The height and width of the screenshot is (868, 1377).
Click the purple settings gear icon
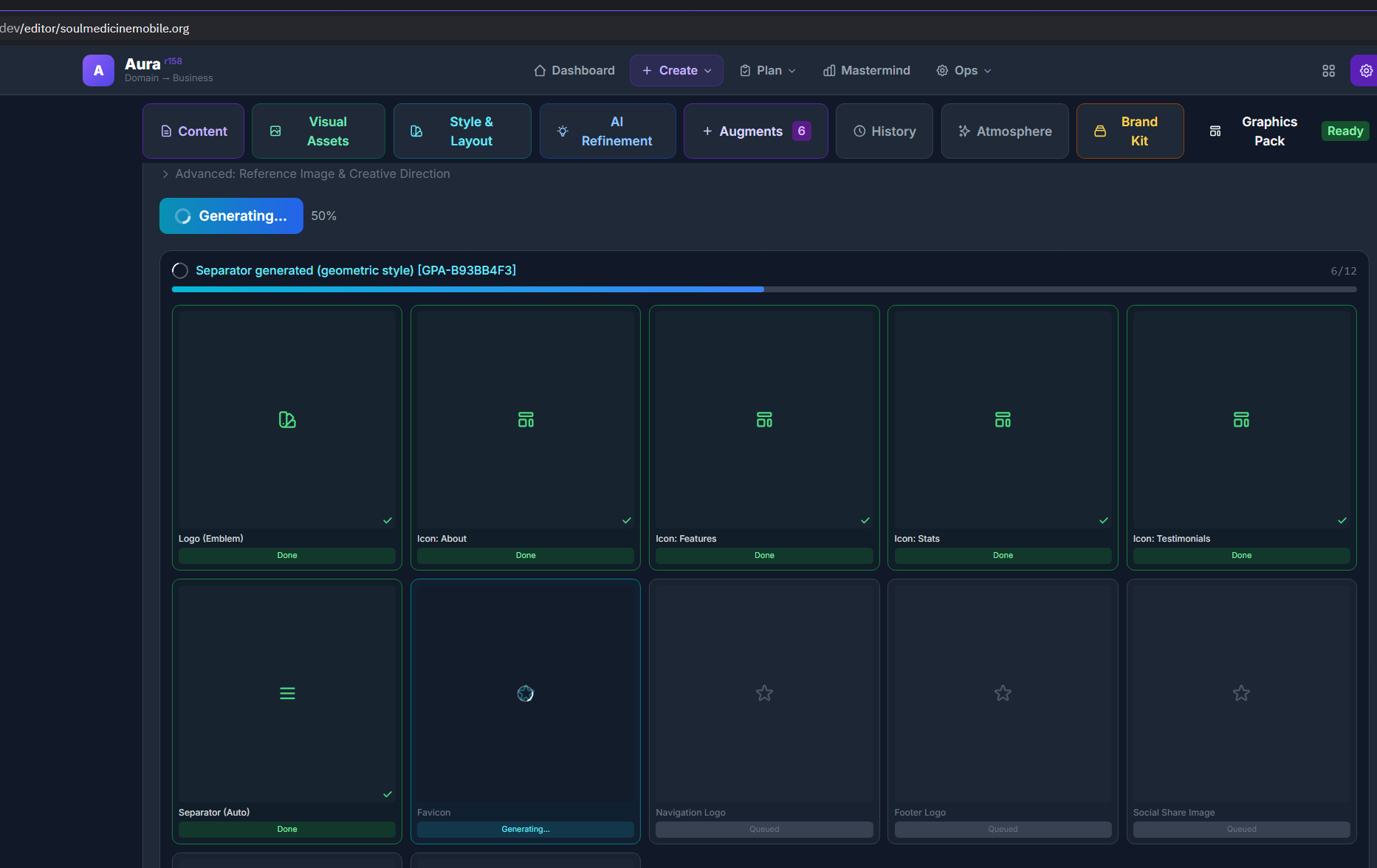pyautogui.click(x=1365, y=71)
